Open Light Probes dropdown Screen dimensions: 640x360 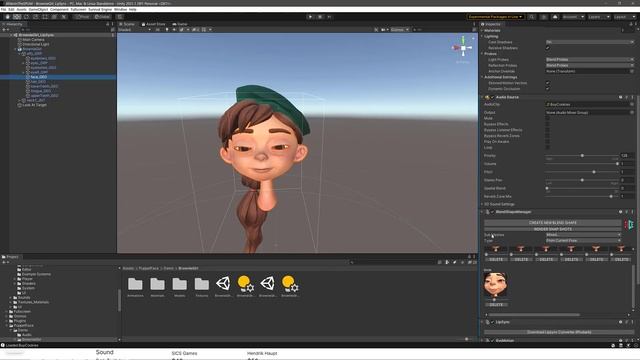590,60
